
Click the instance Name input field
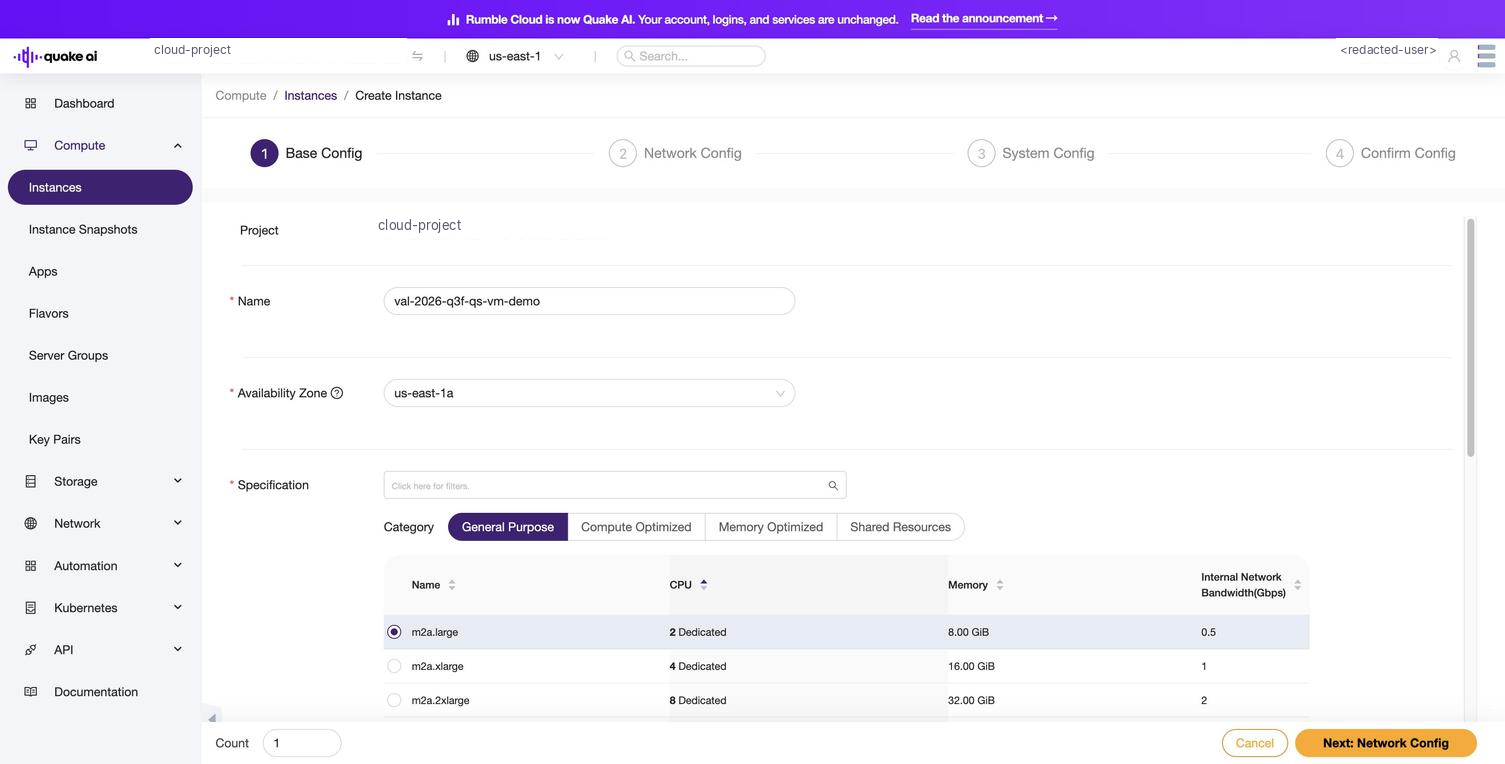[589, 301]
